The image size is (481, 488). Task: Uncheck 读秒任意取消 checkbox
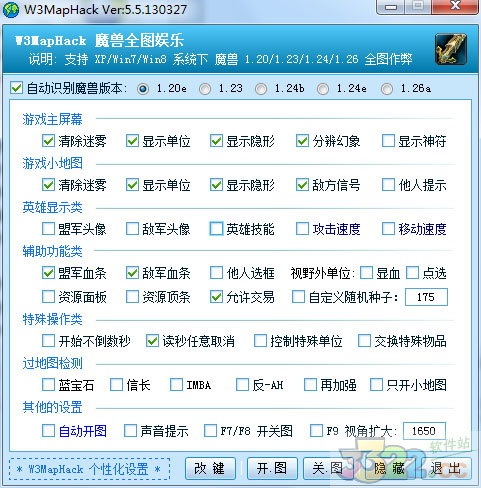152,341
